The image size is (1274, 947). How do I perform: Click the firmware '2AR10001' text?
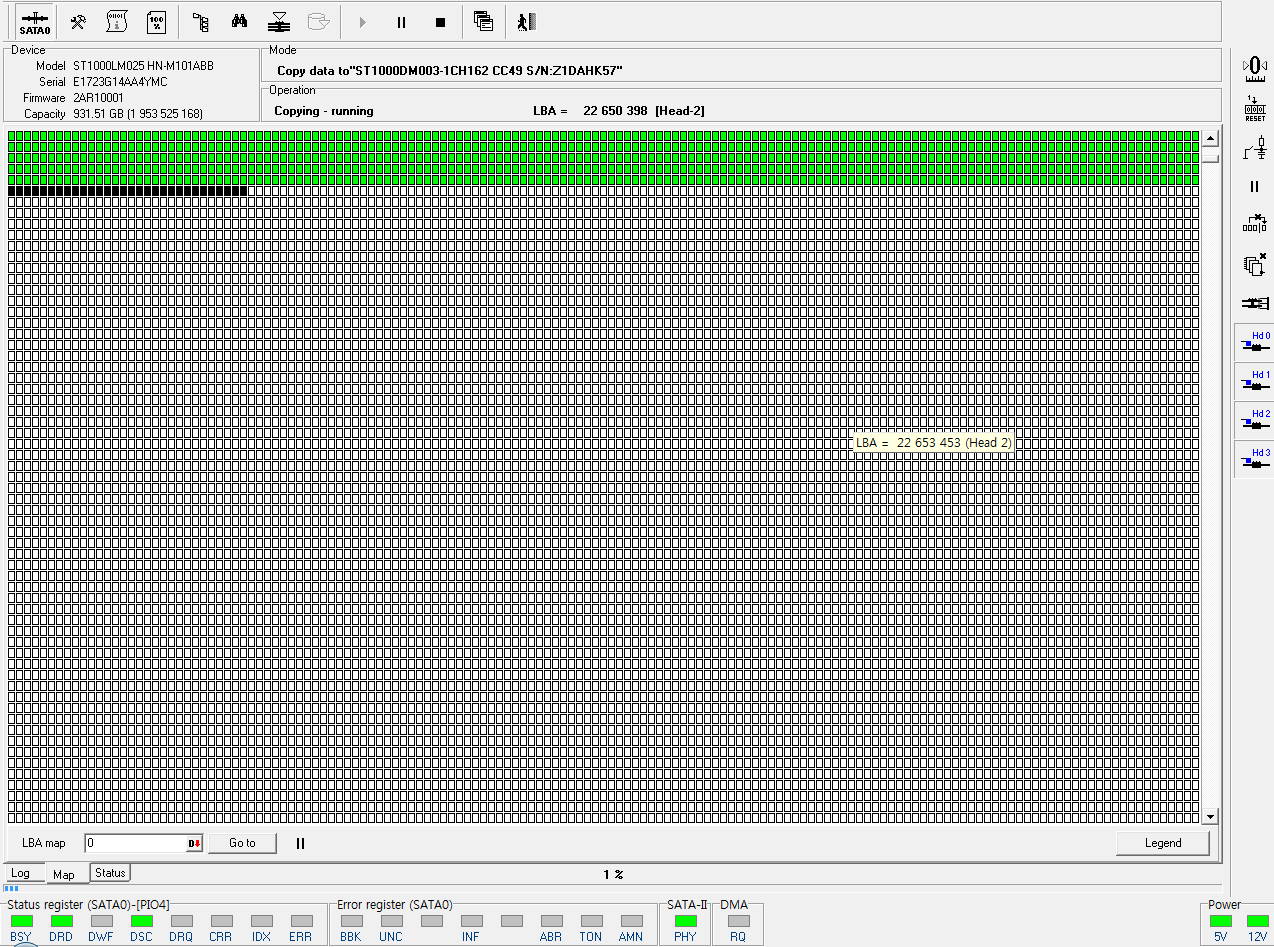click(98, 97)
